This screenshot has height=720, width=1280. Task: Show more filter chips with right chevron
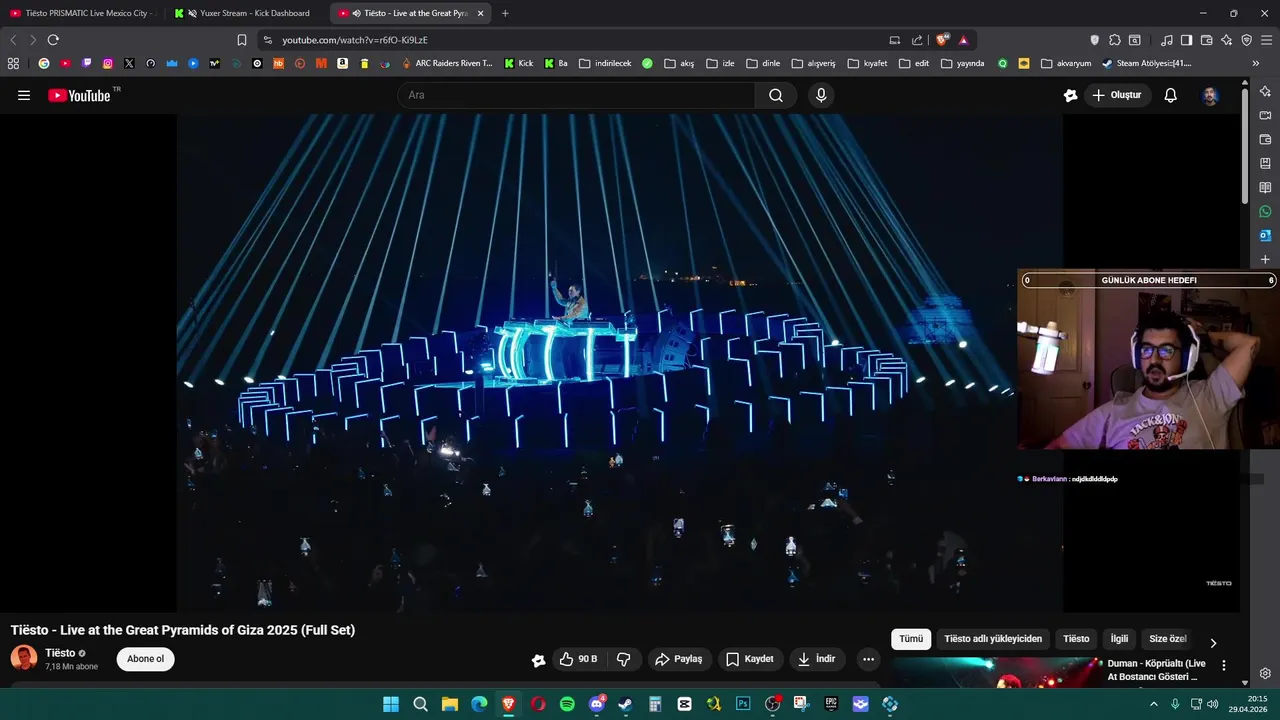click(1213, 643)
